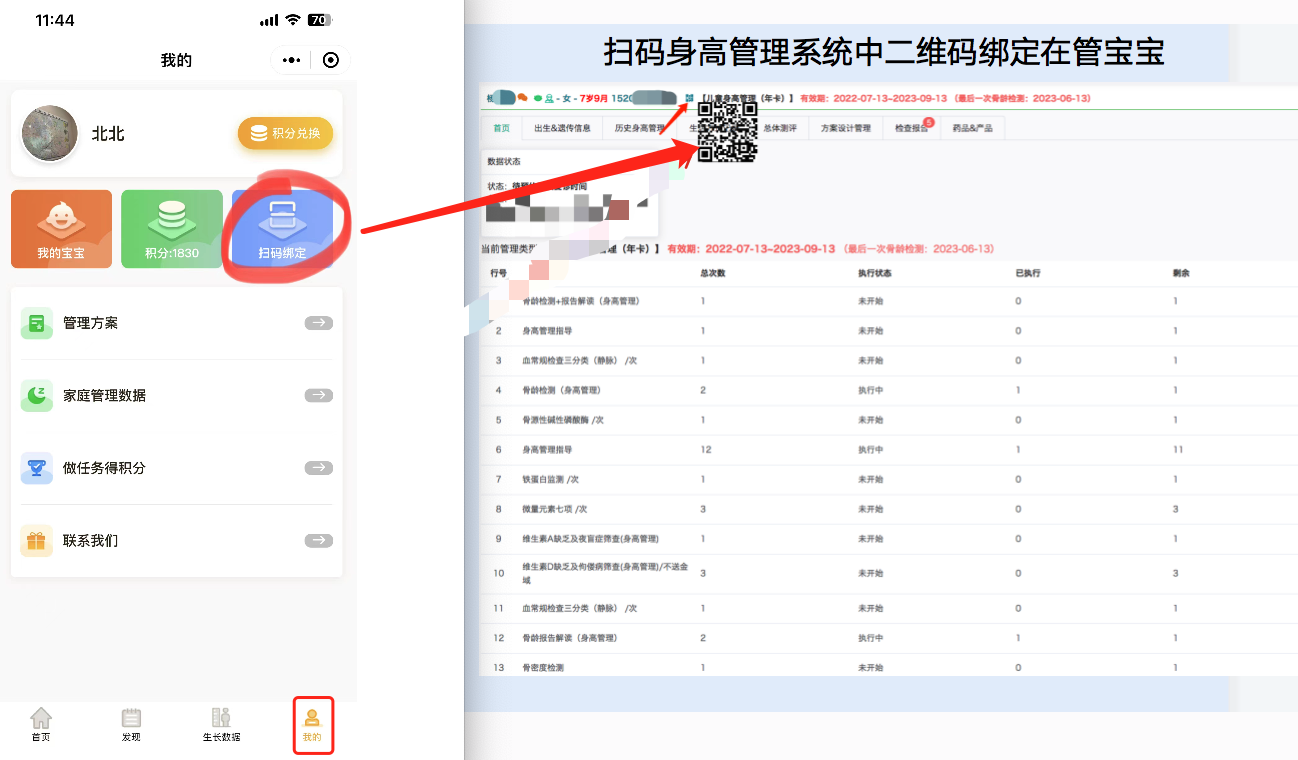The height and width of the screenshot is (760, 1298).
Task: Click the red 有效期 2022-07-13~2023-09-13 header text
Action: [872, 98]
